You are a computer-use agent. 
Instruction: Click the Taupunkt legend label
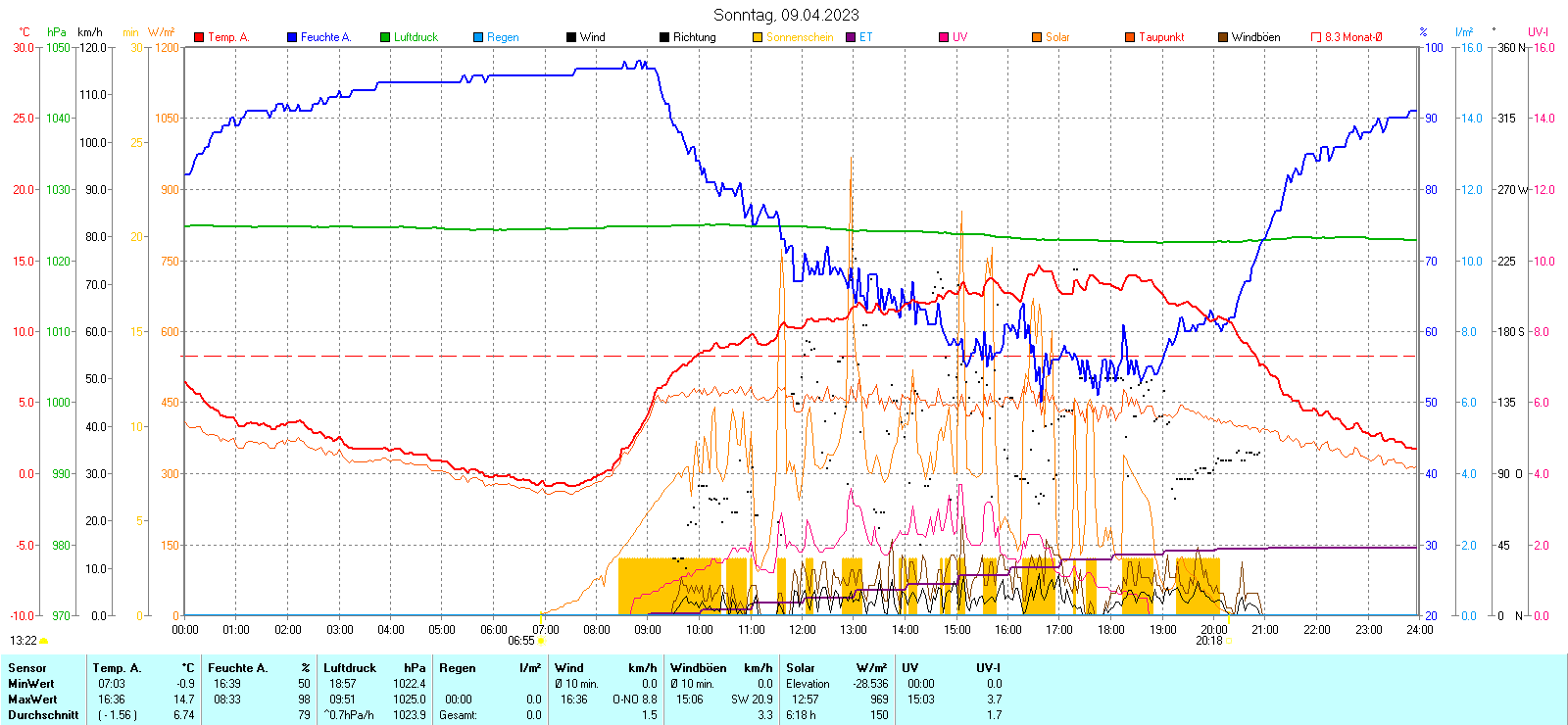(x=1161, y=37)
